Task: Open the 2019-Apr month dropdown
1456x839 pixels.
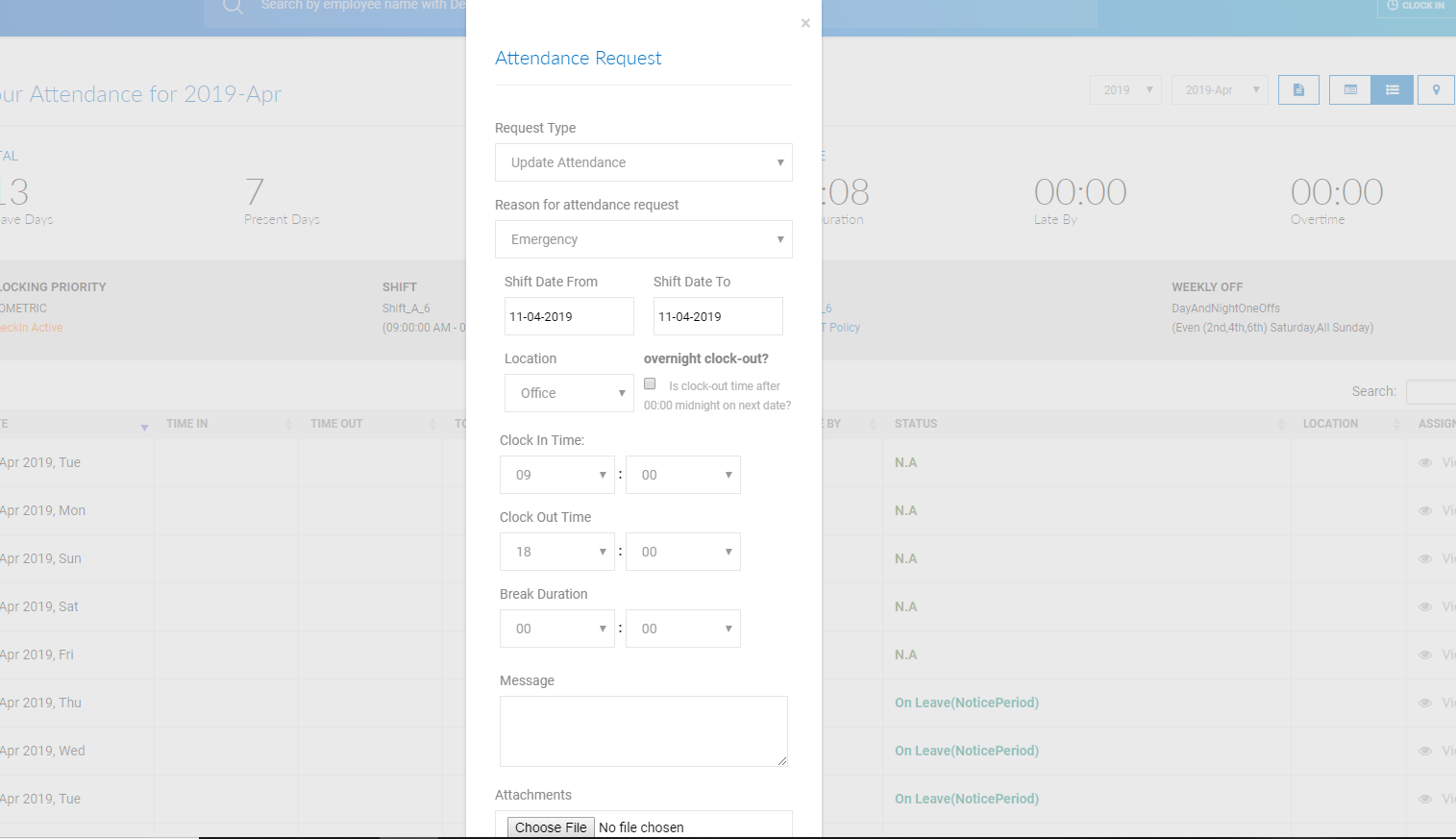Action: pos(1220,89)
